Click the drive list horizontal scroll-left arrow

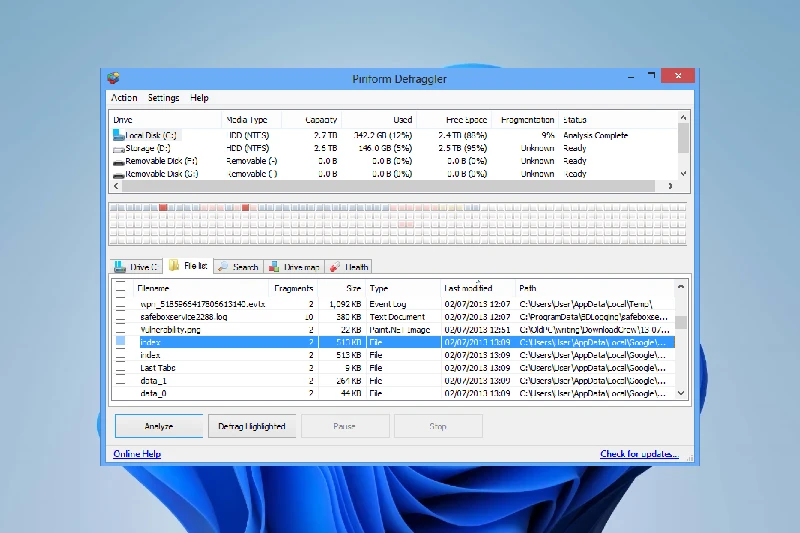click(116, 186)
